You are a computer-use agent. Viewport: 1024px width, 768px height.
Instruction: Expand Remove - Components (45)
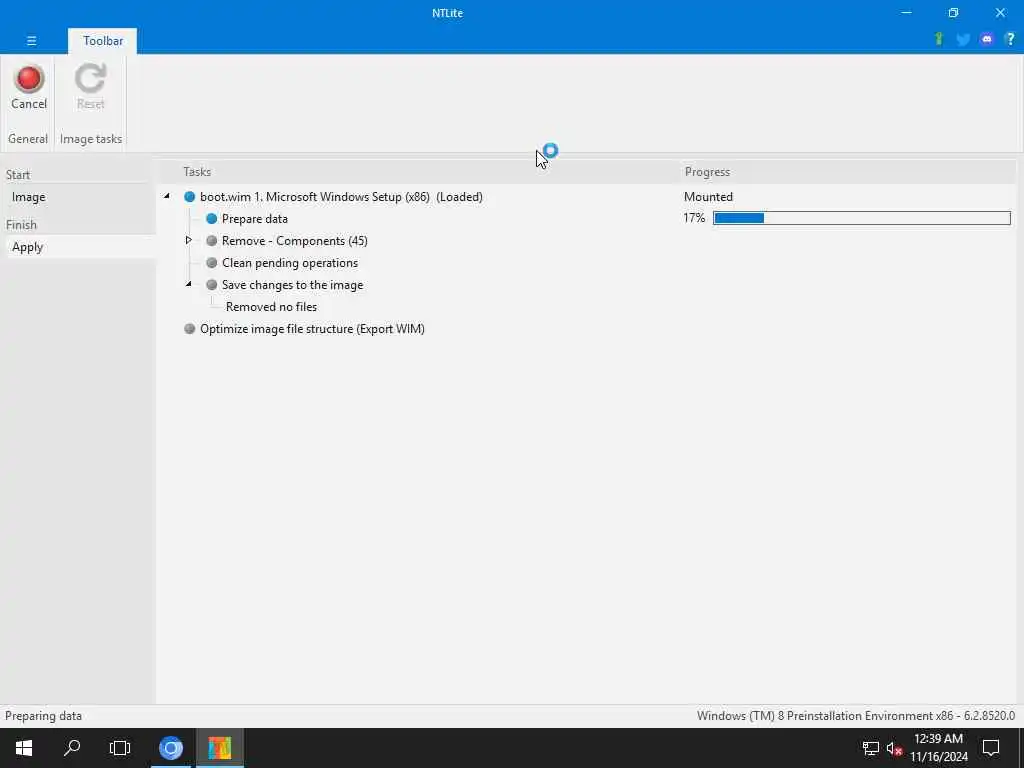point(188,240)
